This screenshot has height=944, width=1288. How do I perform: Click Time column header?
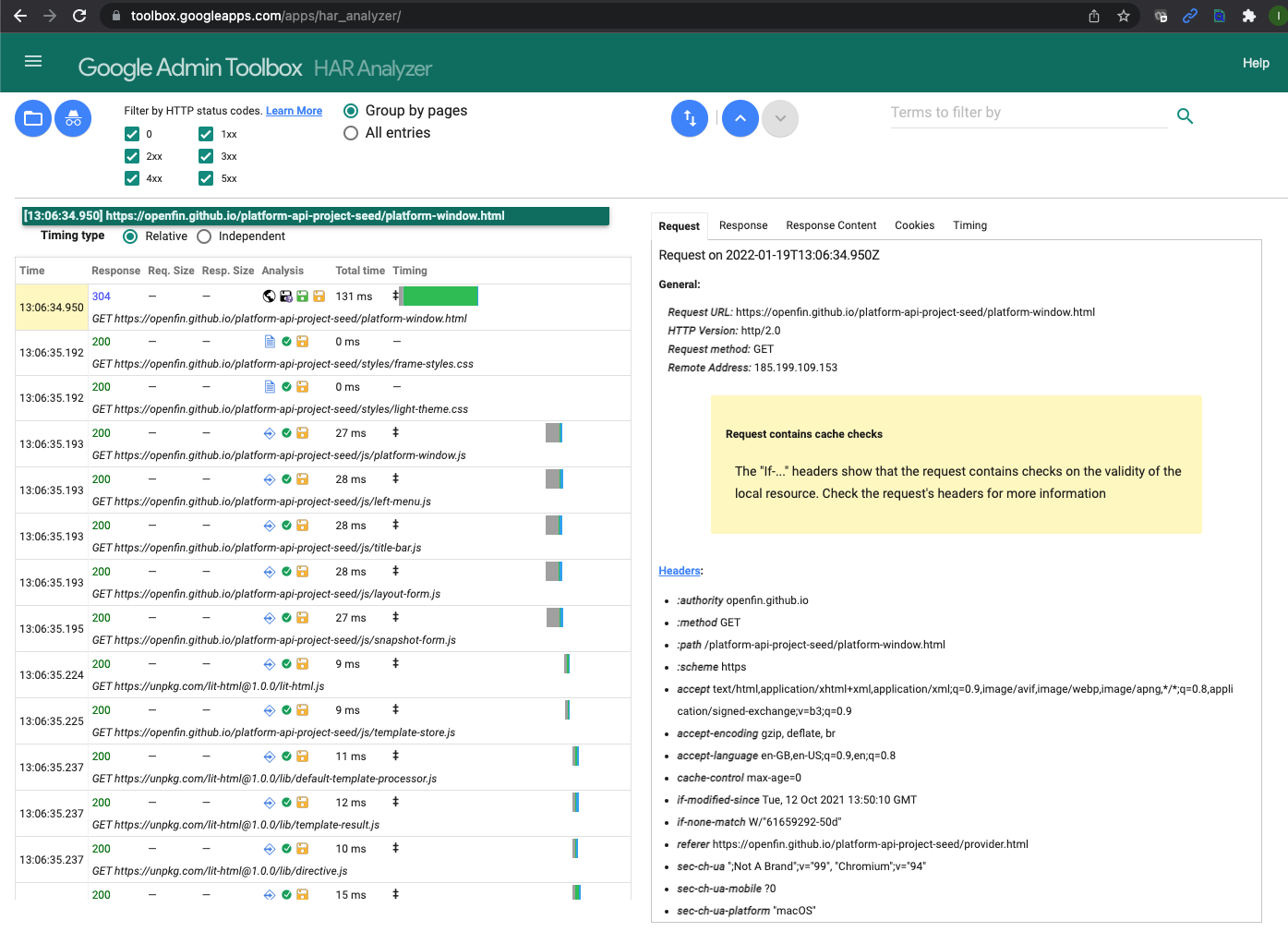(32, 271)
